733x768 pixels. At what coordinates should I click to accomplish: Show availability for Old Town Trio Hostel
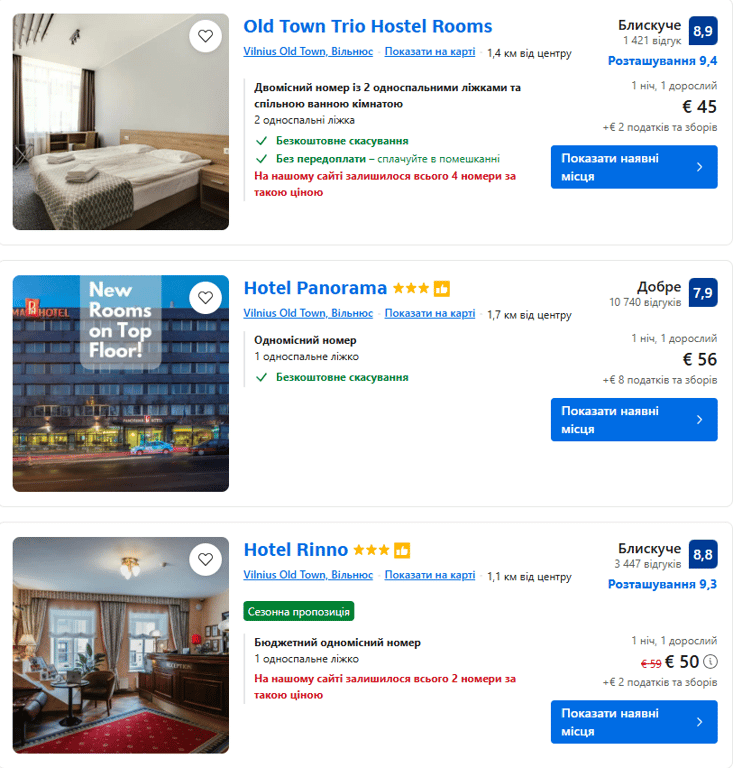[x=633, y=167]
